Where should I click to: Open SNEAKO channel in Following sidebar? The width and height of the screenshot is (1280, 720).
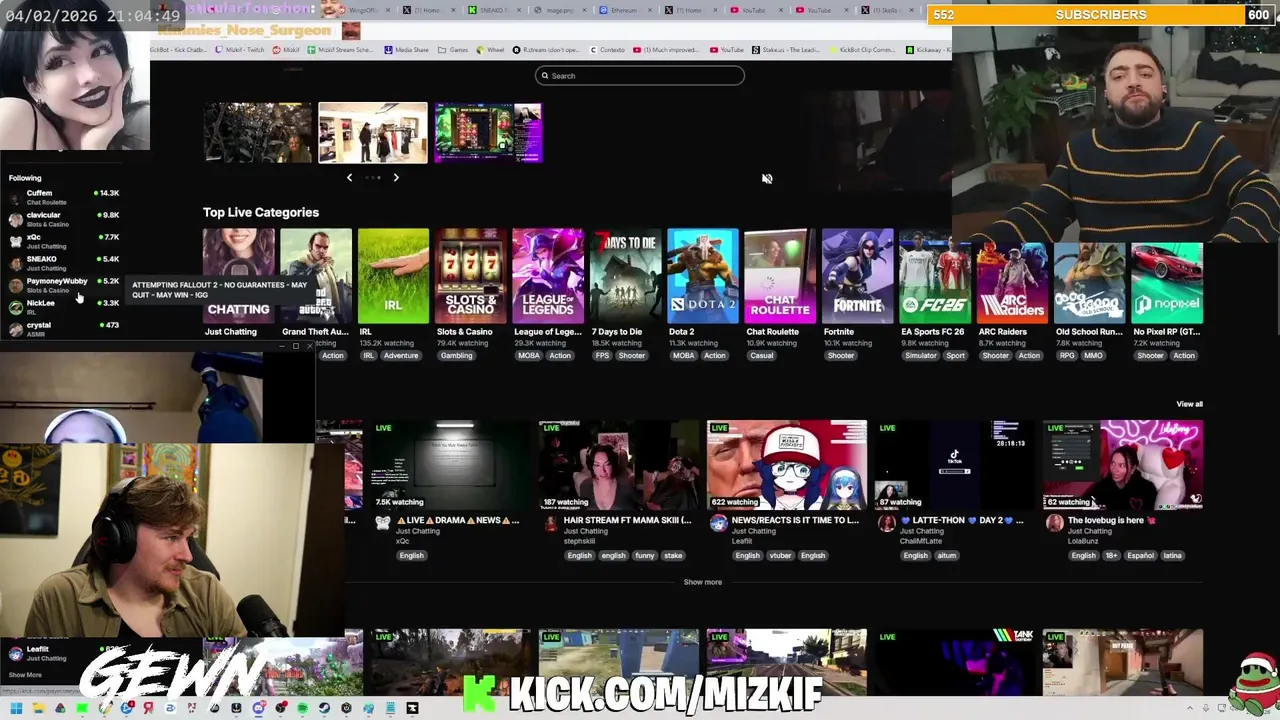[x=64, y=263]
